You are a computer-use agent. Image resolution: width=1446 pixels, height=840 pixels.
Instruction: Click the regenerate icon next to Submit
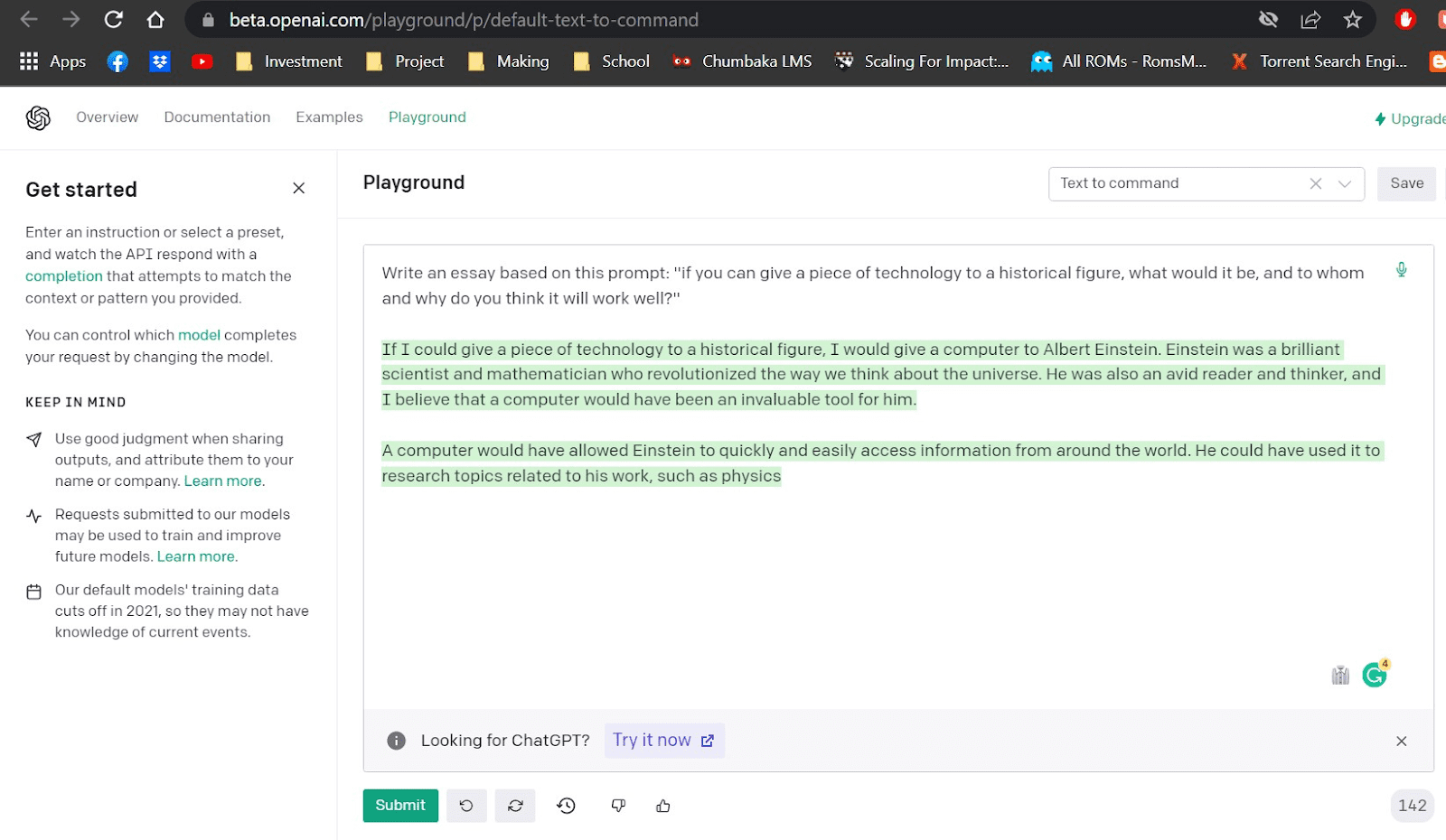515,806
